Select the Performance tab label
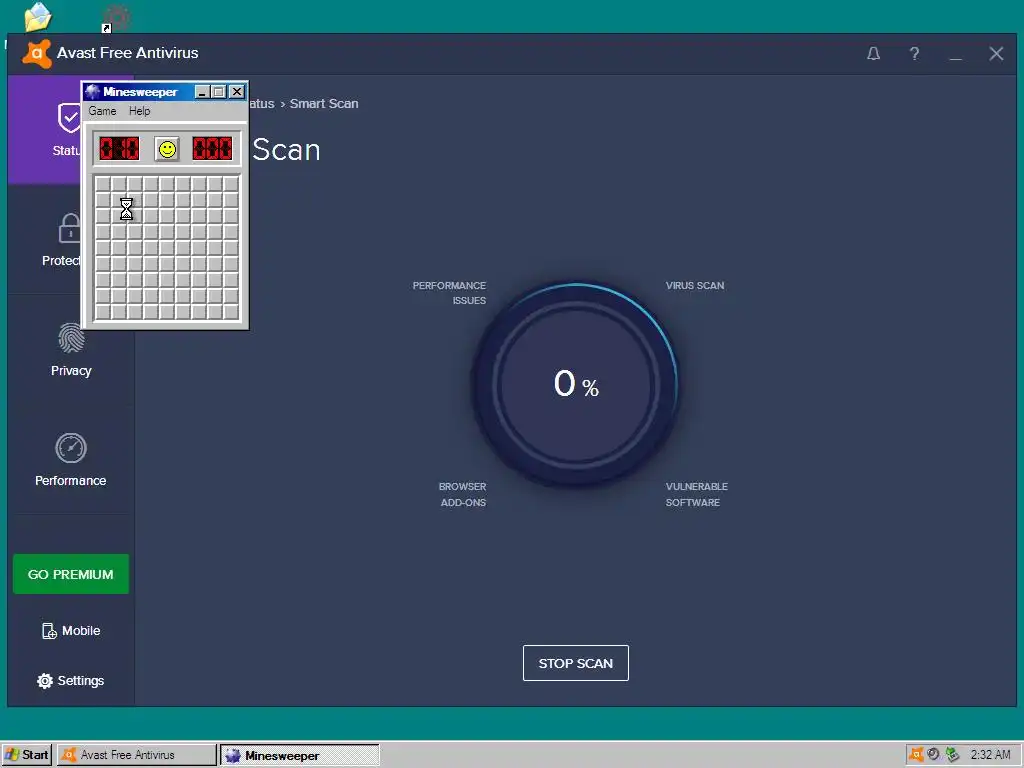 click(71, 481)
